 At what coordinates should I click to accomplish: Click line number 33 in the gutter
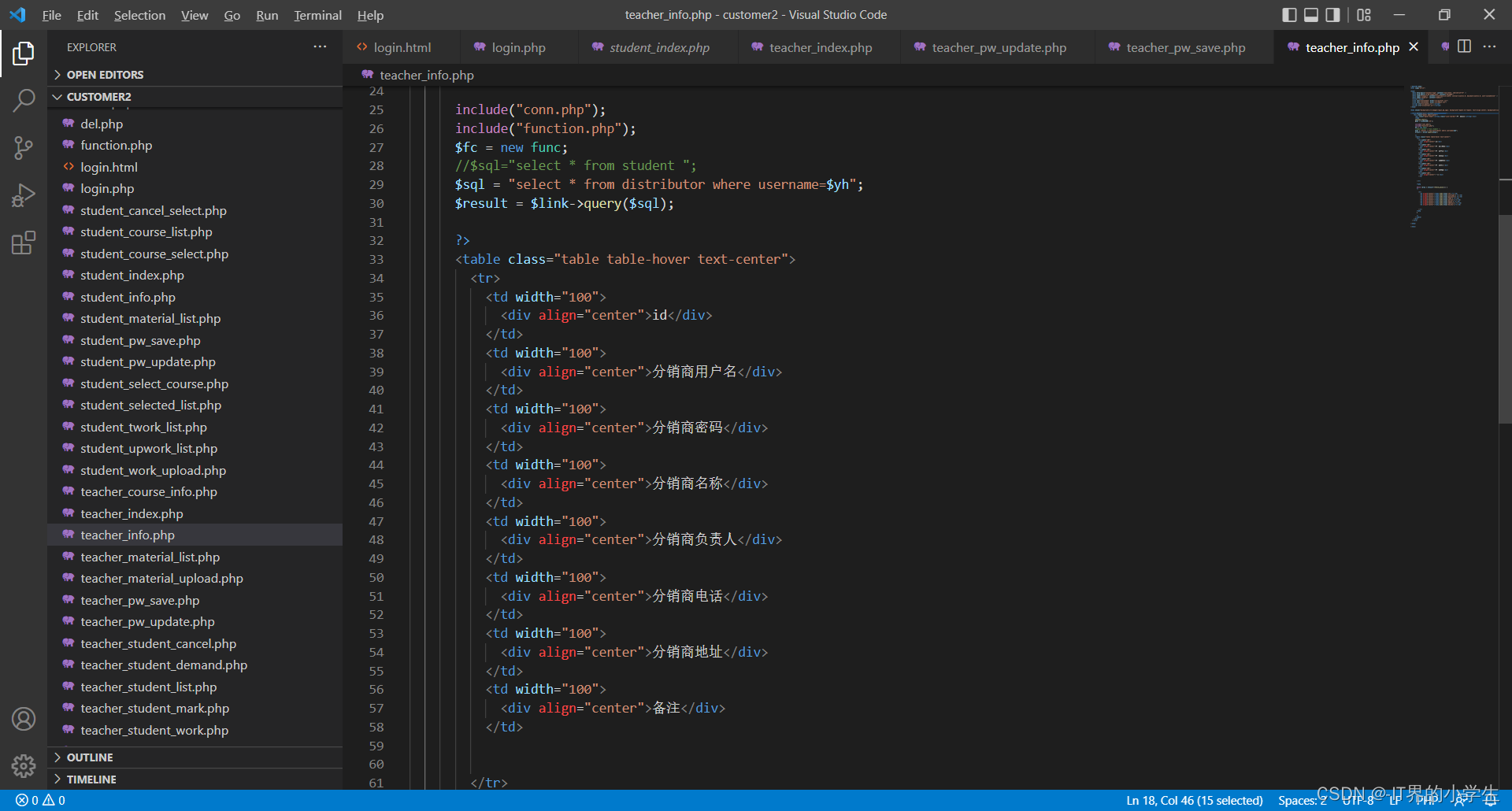(x=376, y=259)
